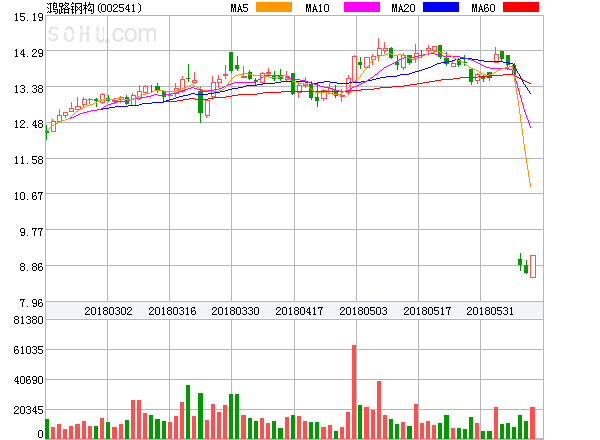Click the 20180316 date label
600x440 pixels.
click(172, 311)
